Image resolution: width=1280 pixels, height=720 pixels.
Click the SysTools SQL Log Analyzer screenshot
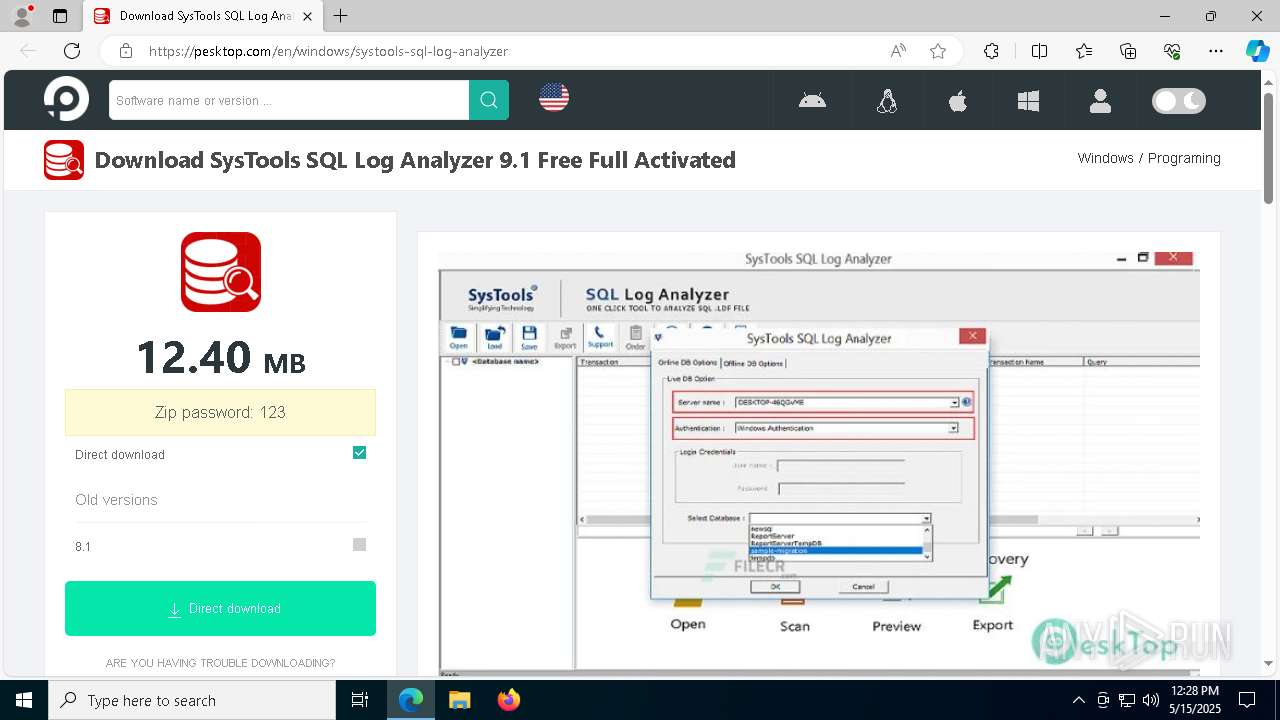[x=819, y=465]
